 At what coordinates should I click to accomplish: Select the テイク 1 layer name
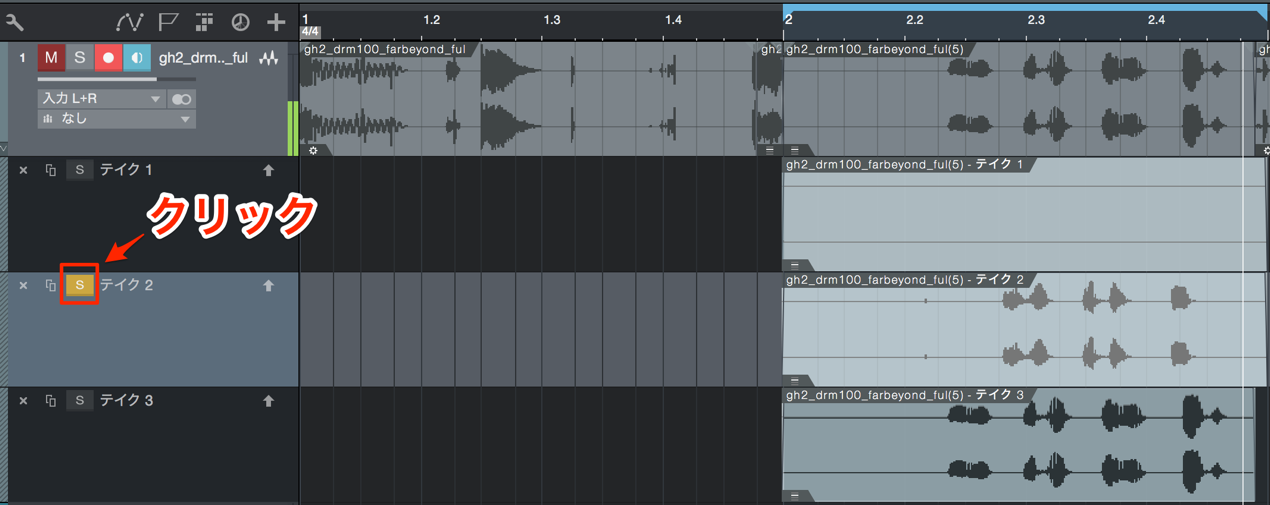[126, 171]
